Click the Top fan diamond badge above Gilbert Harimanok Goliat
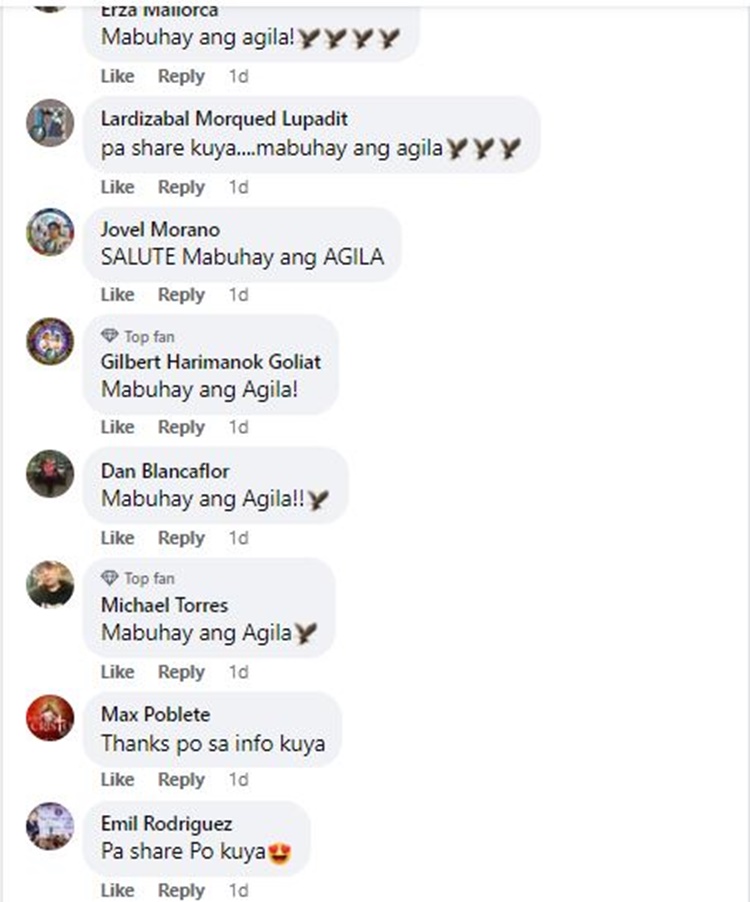 point(138,336)
